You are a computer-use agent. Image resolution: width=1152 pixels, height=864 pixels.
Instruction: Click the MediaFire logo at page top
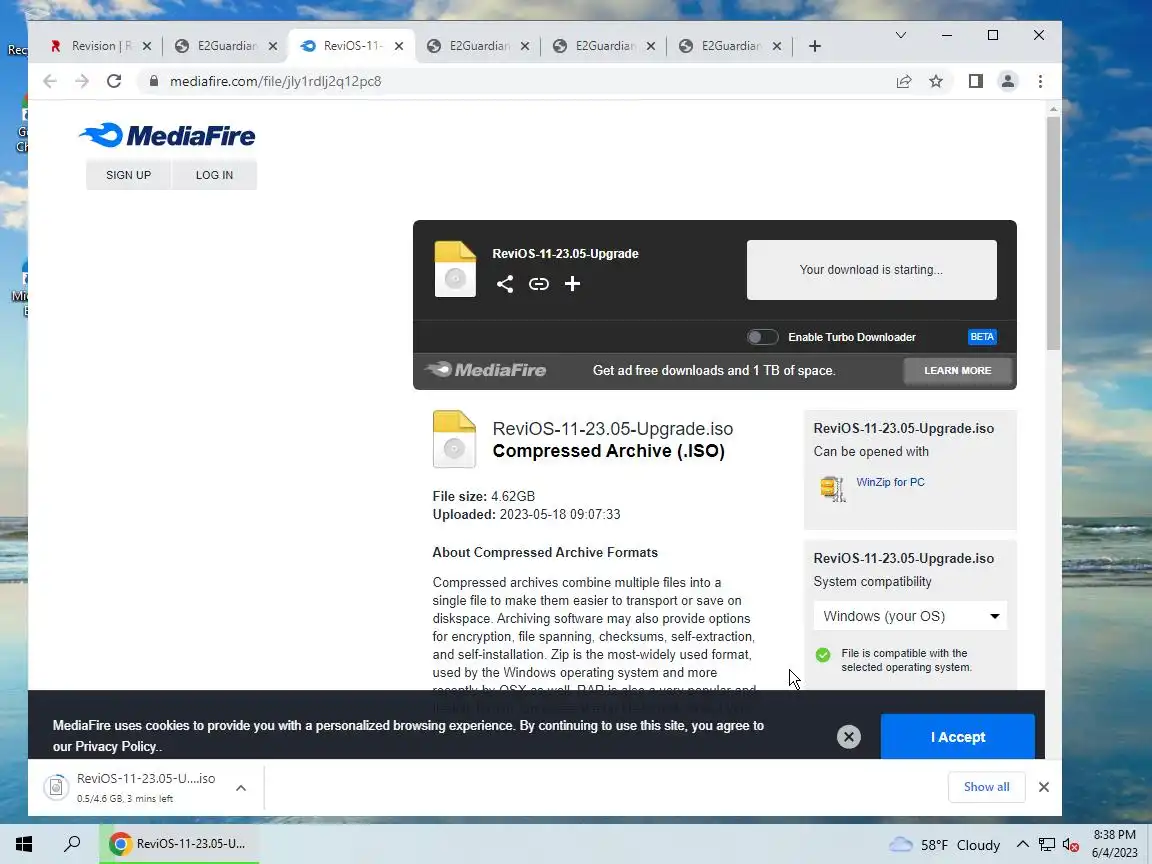coord(168,135)
